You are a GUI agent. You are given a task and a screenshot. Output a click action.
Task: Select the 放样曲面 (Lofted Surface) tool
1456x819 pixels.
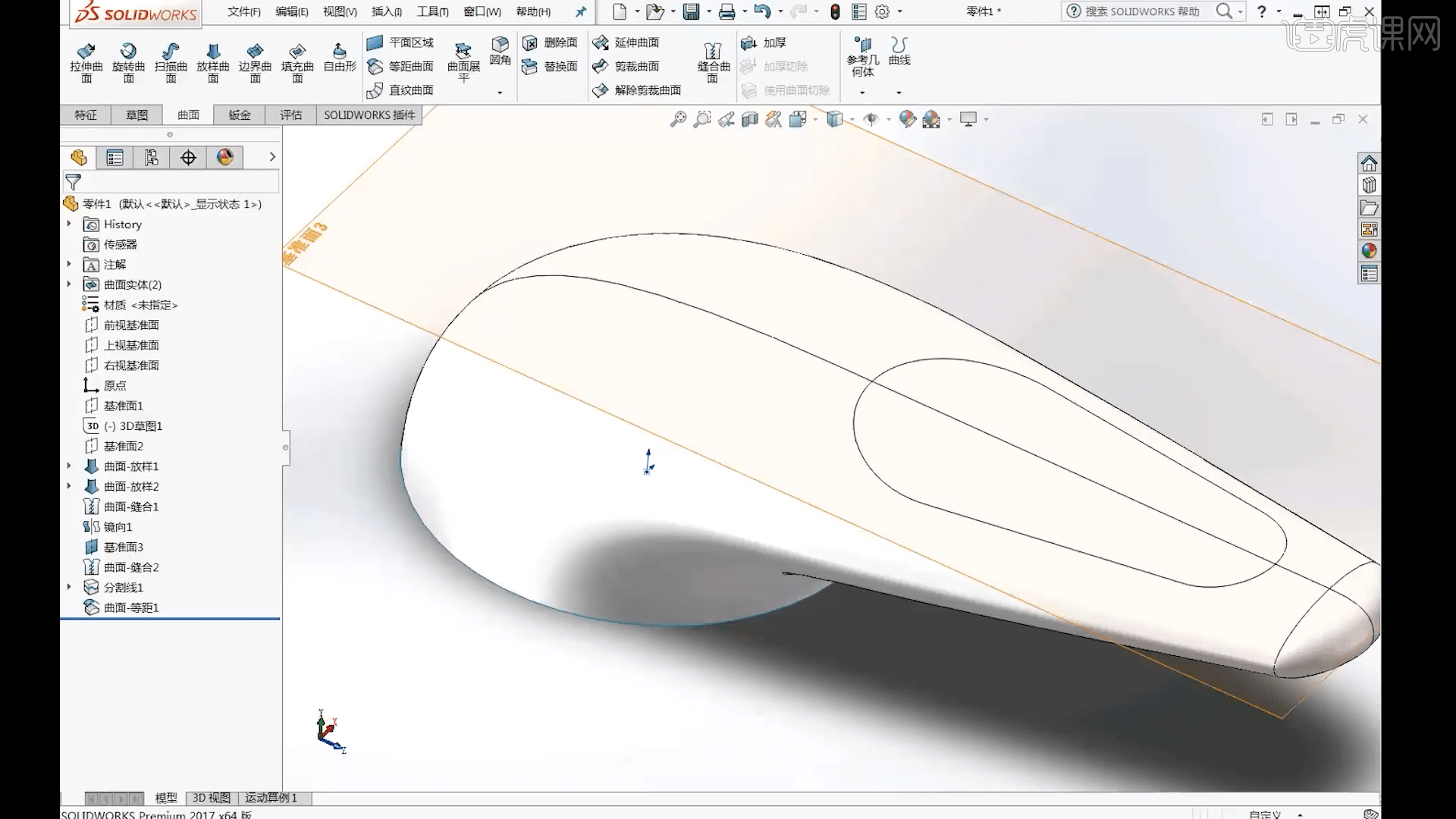(212, 62)
